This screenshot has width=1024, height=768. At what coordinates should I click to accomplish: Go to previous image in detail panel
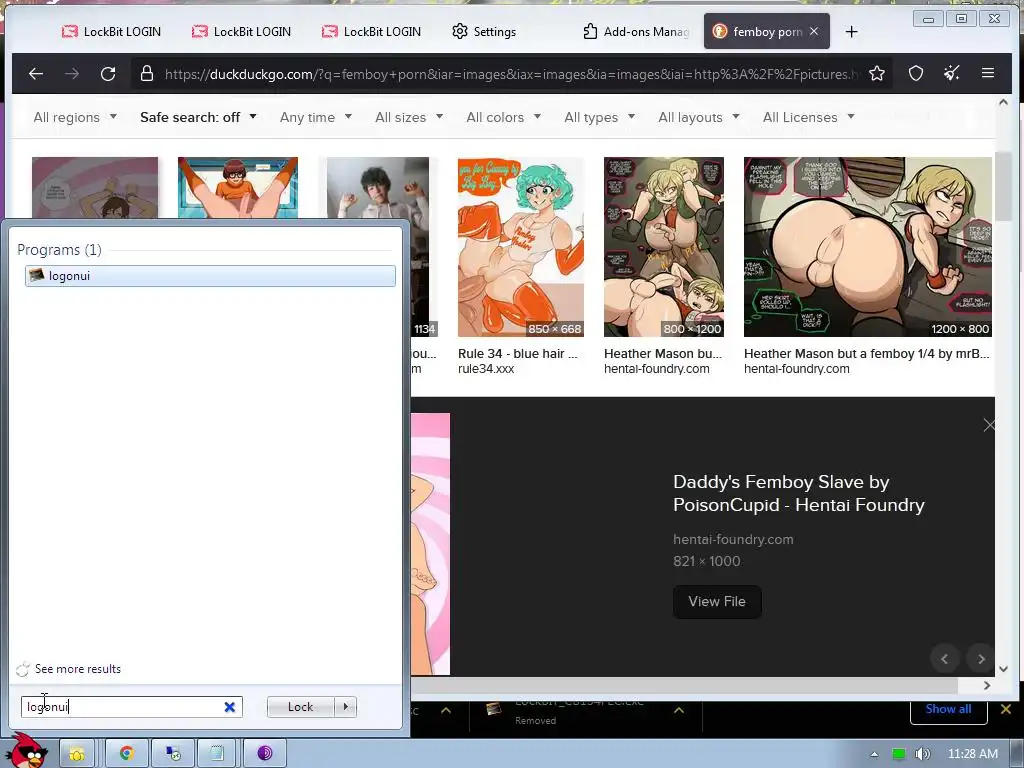[x=944, y=659]
